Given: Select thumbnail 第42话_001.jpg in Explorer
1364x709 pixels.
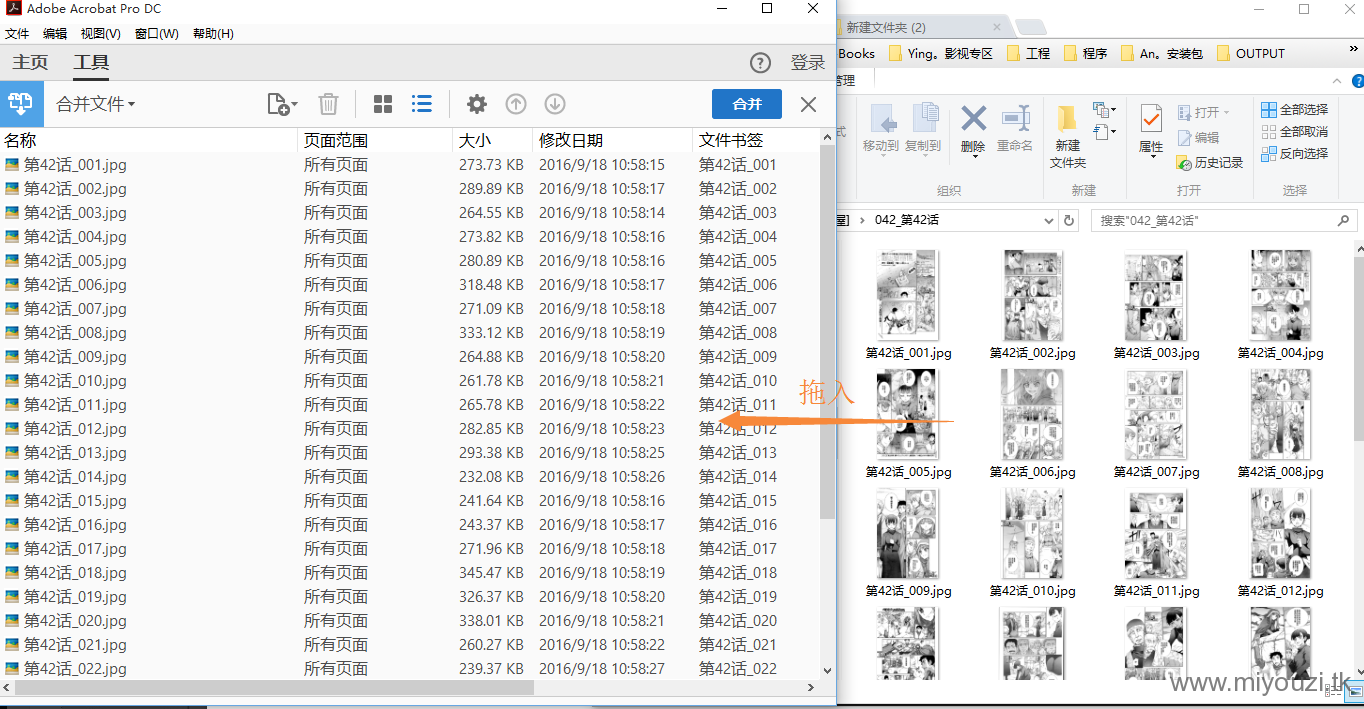Looking at the screenshot, I should (908, 304).
